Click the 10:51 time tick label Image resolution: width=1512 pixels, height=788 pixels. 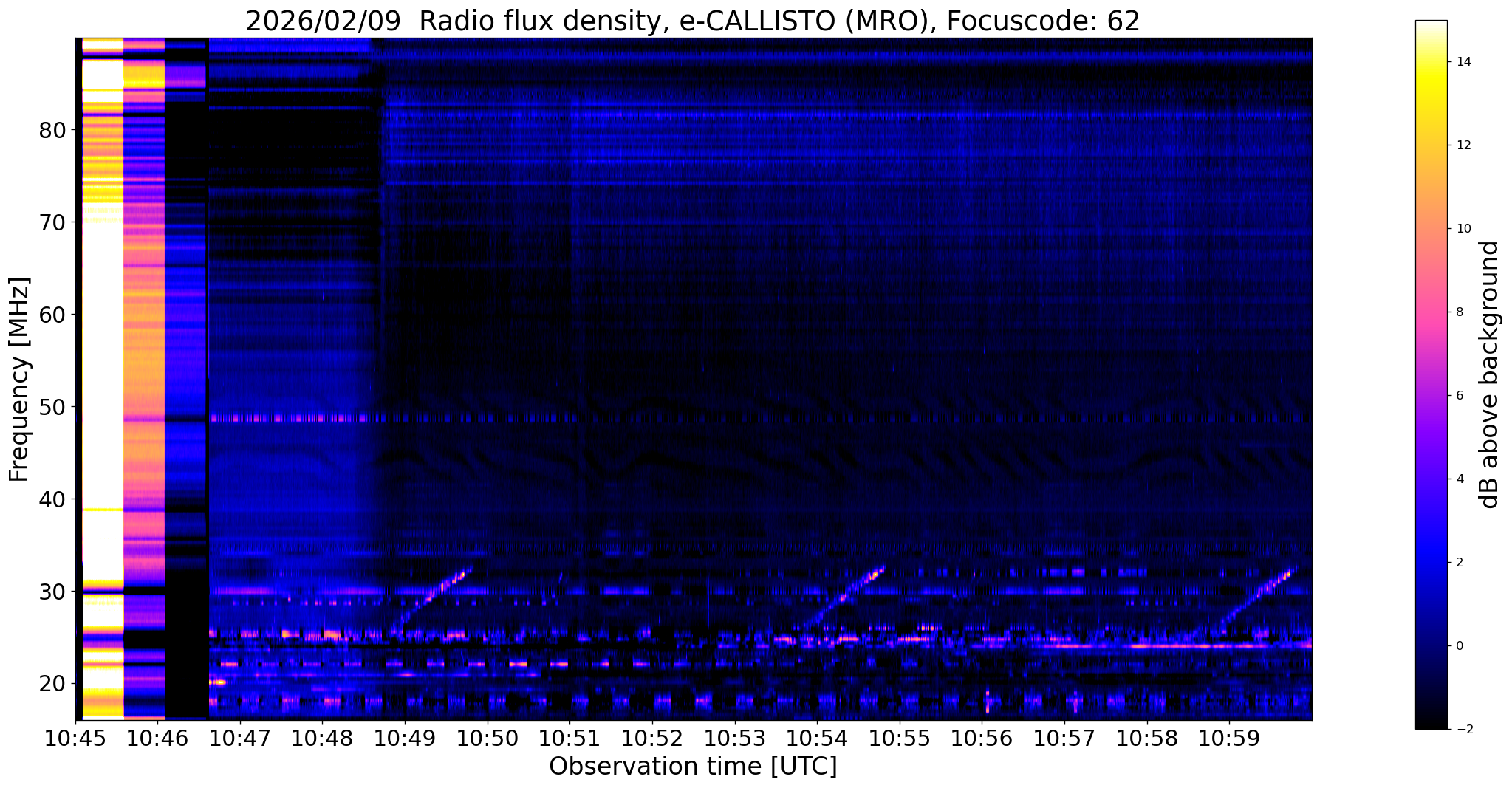pos(569,738)
